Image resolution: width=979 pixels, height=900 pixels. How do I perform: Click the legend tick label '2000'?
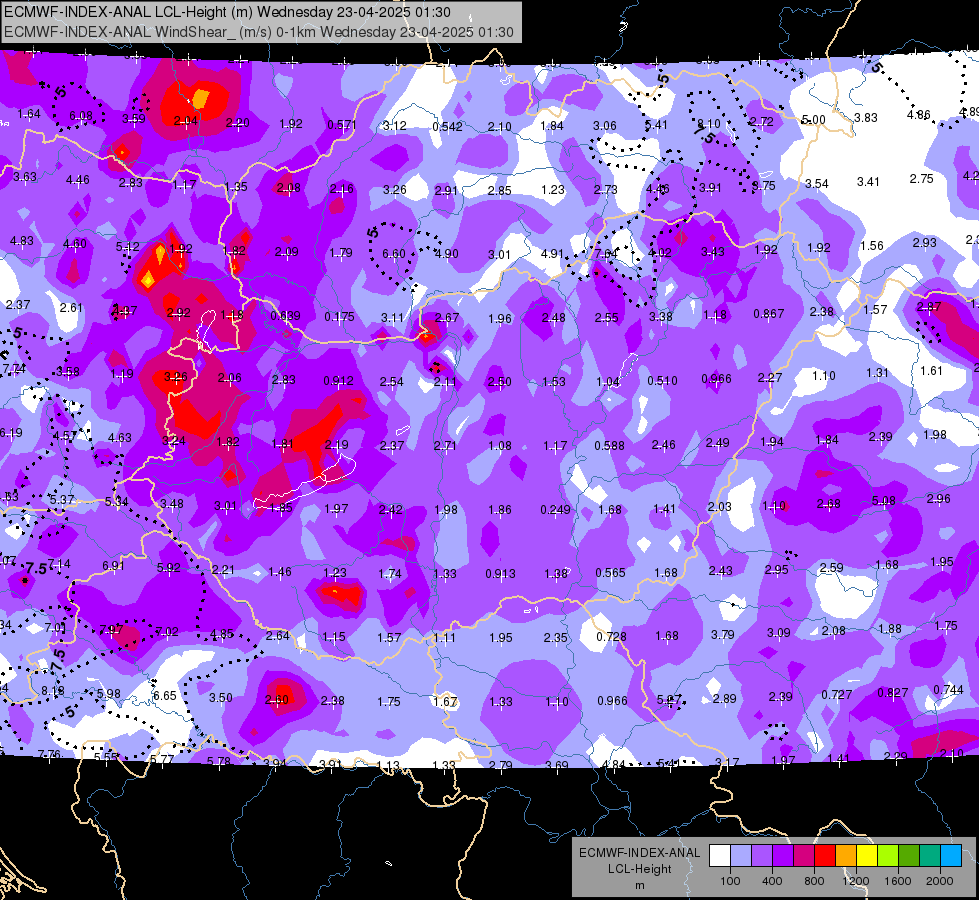pyautogui.click(x=940, y=881)
